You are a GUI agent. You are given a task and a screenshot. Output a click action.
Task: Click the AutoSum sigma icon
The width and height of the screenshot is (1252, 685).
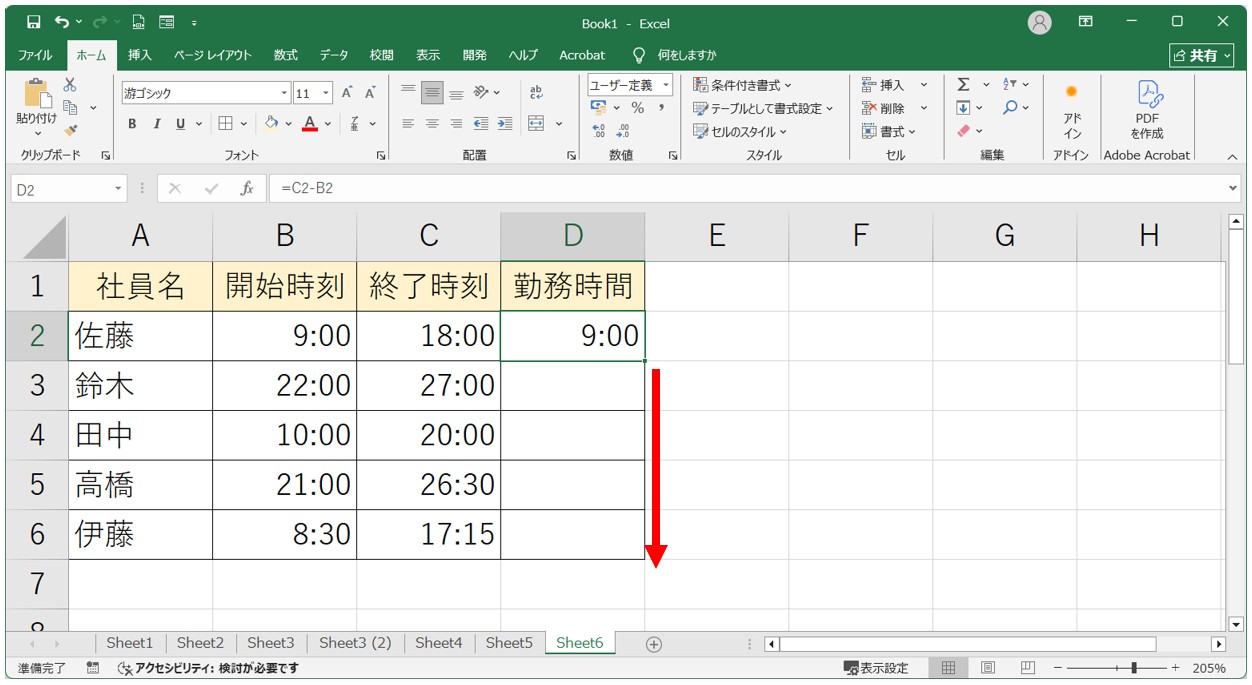pyautogui.click(x=963, y=85)
